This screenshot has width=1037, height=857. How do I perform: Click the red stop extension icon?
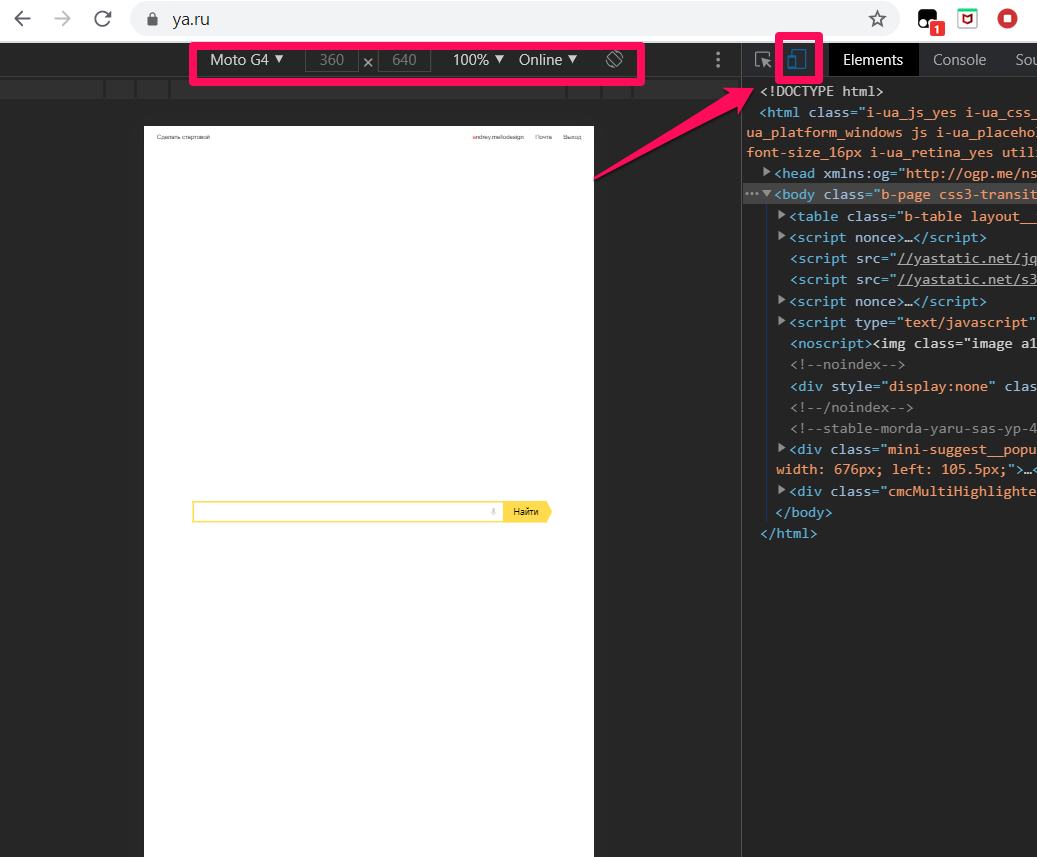tap(1007, 18)
